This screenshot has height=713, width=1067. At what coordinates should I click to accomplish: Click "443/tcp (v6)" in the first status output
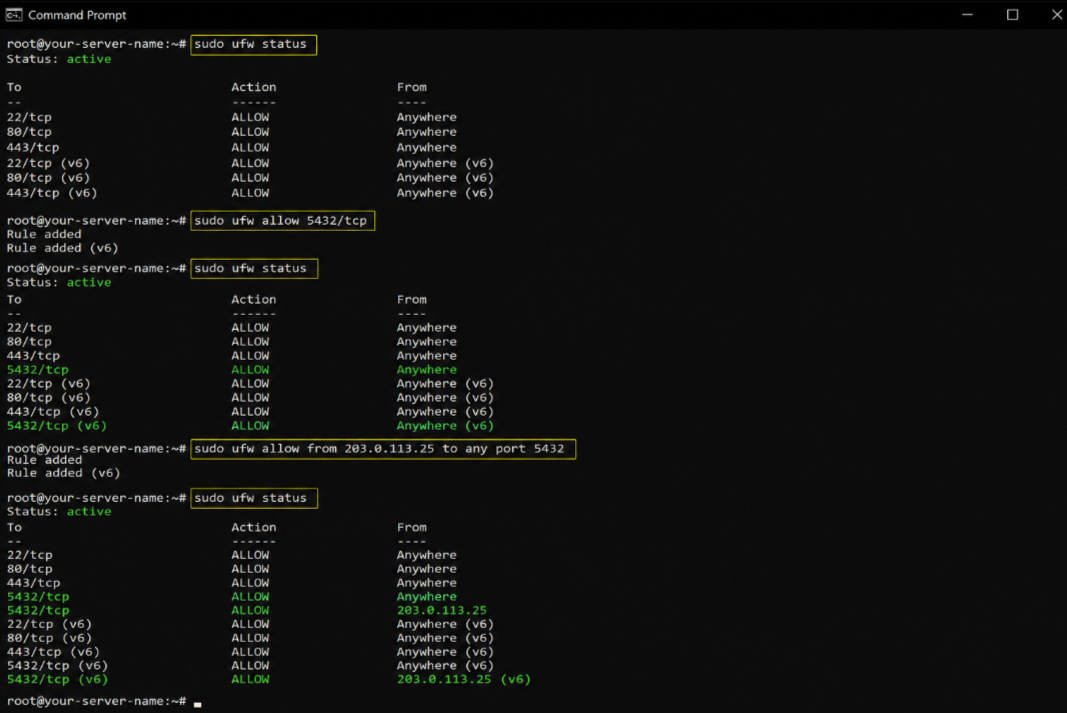[52, 193]
